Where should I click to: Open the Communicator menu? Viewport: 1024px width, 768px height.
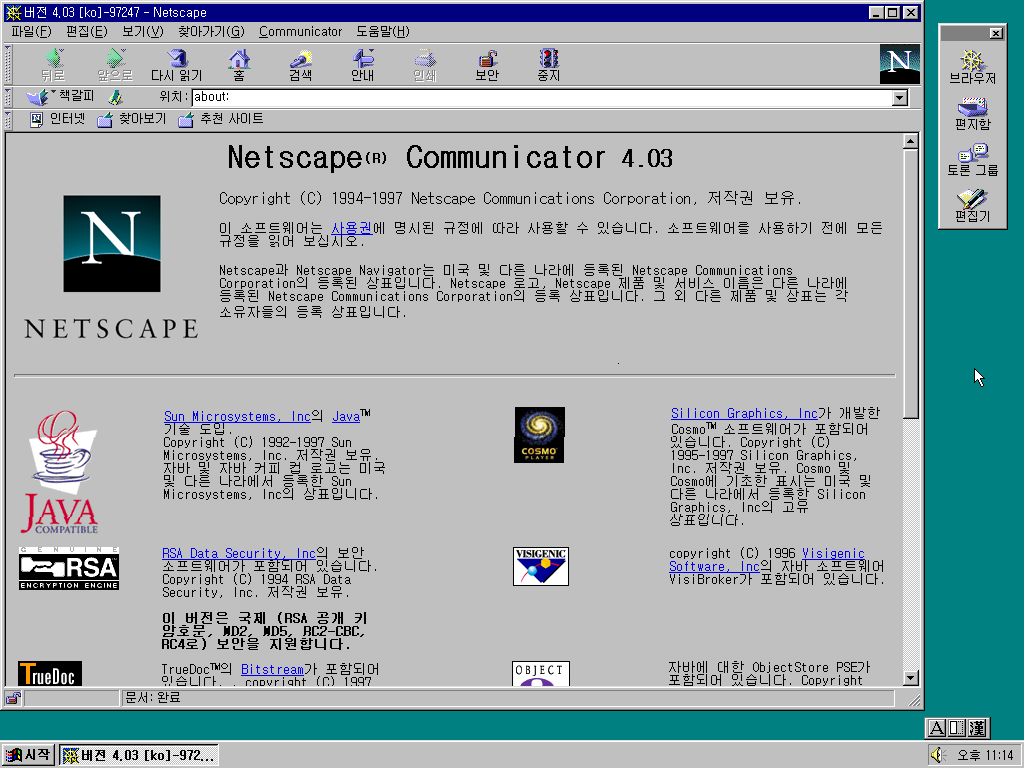[300, 31]
